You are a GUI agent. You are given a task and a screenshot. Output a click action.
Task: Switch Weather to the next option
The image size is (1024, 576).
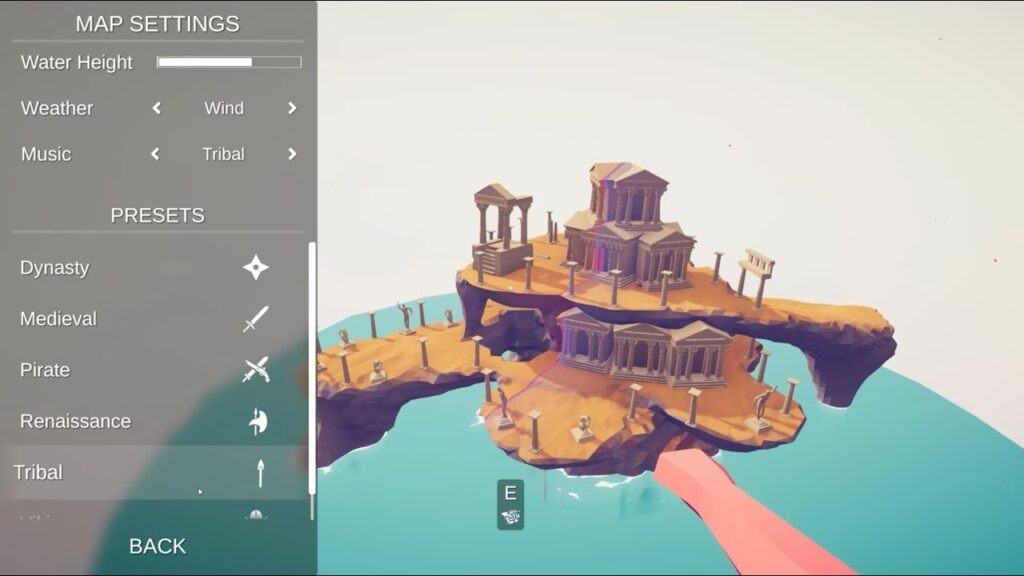(x=292, y=108)
